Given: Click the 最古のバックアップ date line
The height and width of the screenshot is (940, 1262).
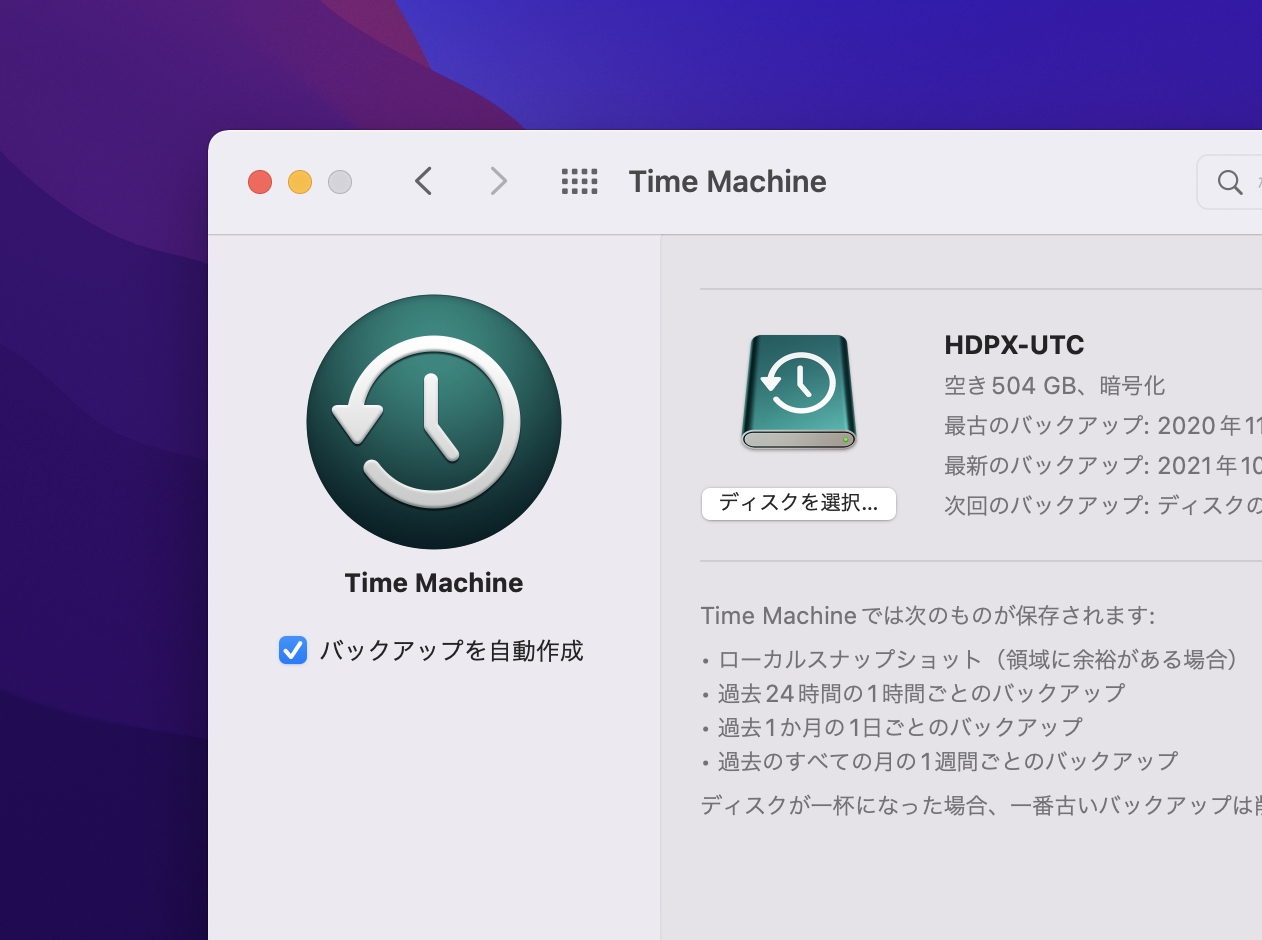Looking at the screenshot, I should click(x=1100, y=426).
